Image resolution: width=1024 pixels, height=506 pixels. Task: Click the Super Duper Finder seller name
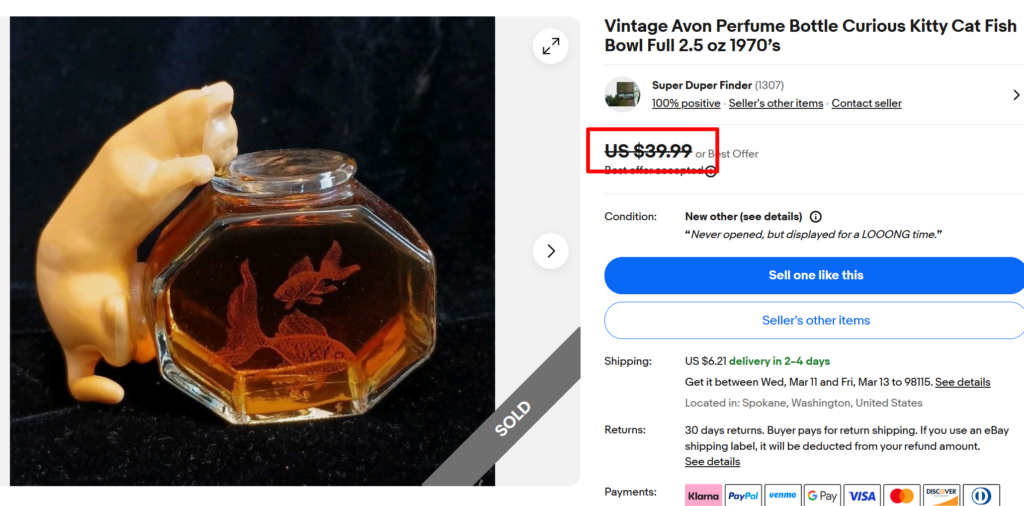coord(701,86)
